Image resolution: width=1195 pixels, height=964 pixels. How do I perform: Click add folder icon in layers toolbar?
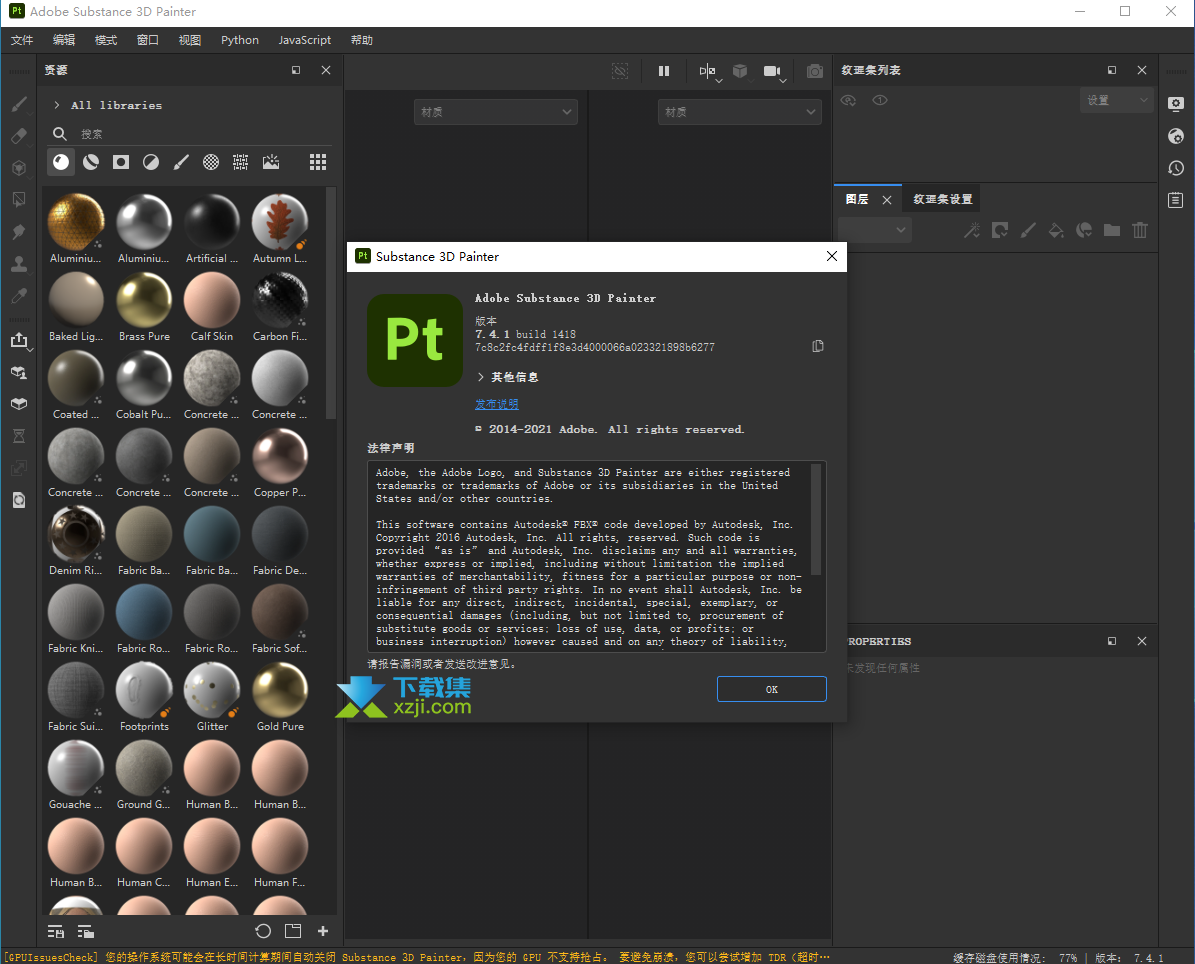(1112, 229)
